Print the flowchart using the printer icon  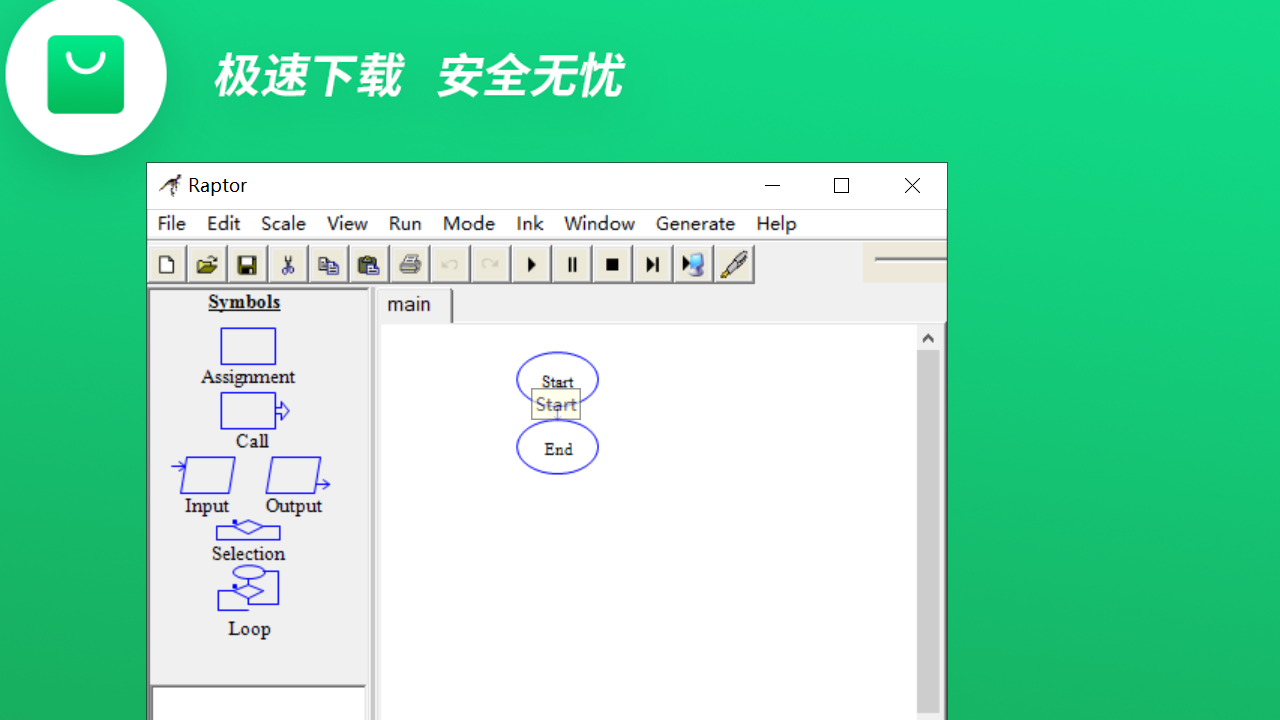(x=410, y=263)
